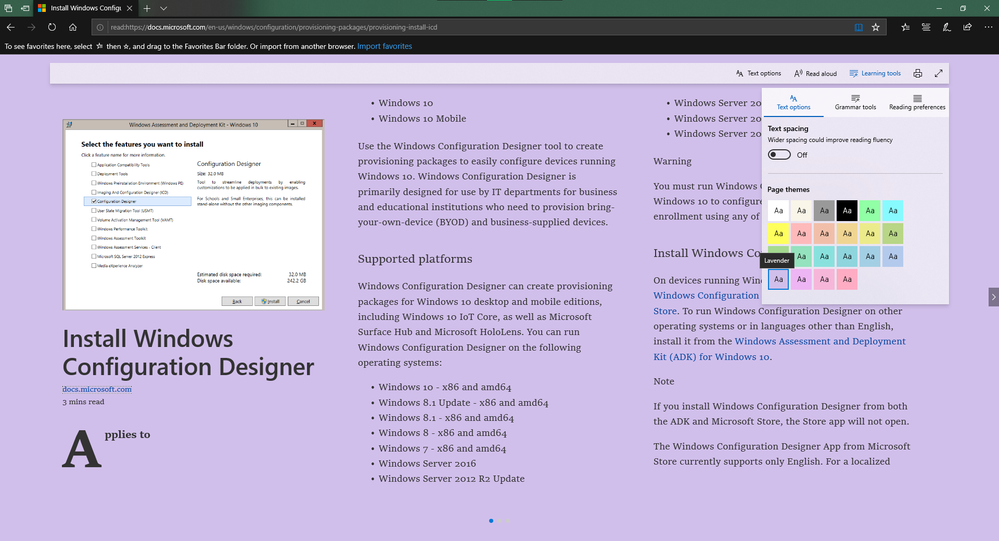Toggle Reading view book icon
This screenshot has height=541, width=999.
(858, 27)
